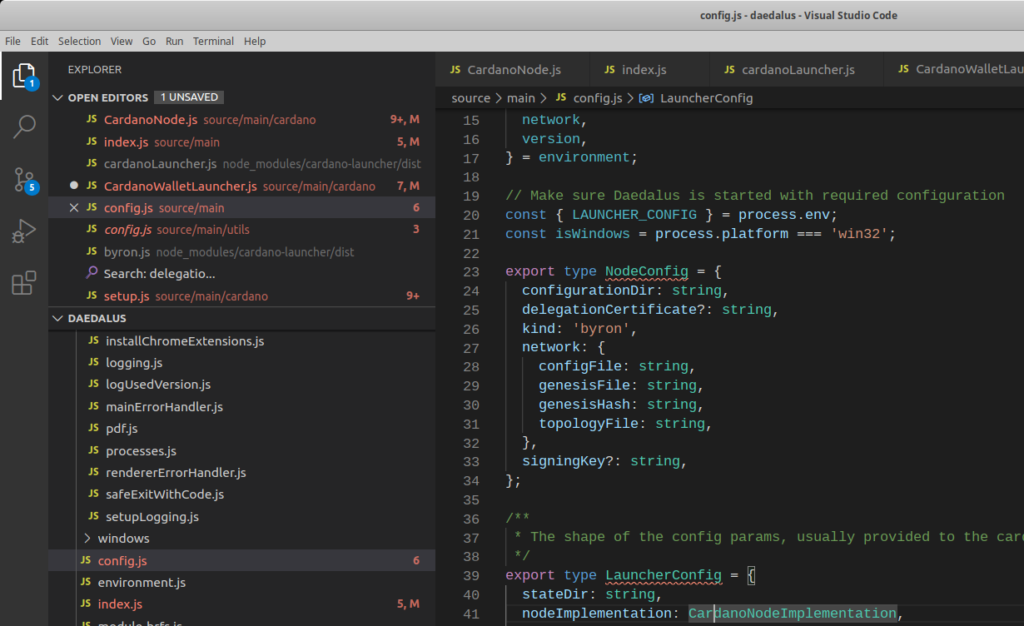Click the EXPLORER panel title
This screenshot has width=1024, height=626.
click(x=95, y=69)
